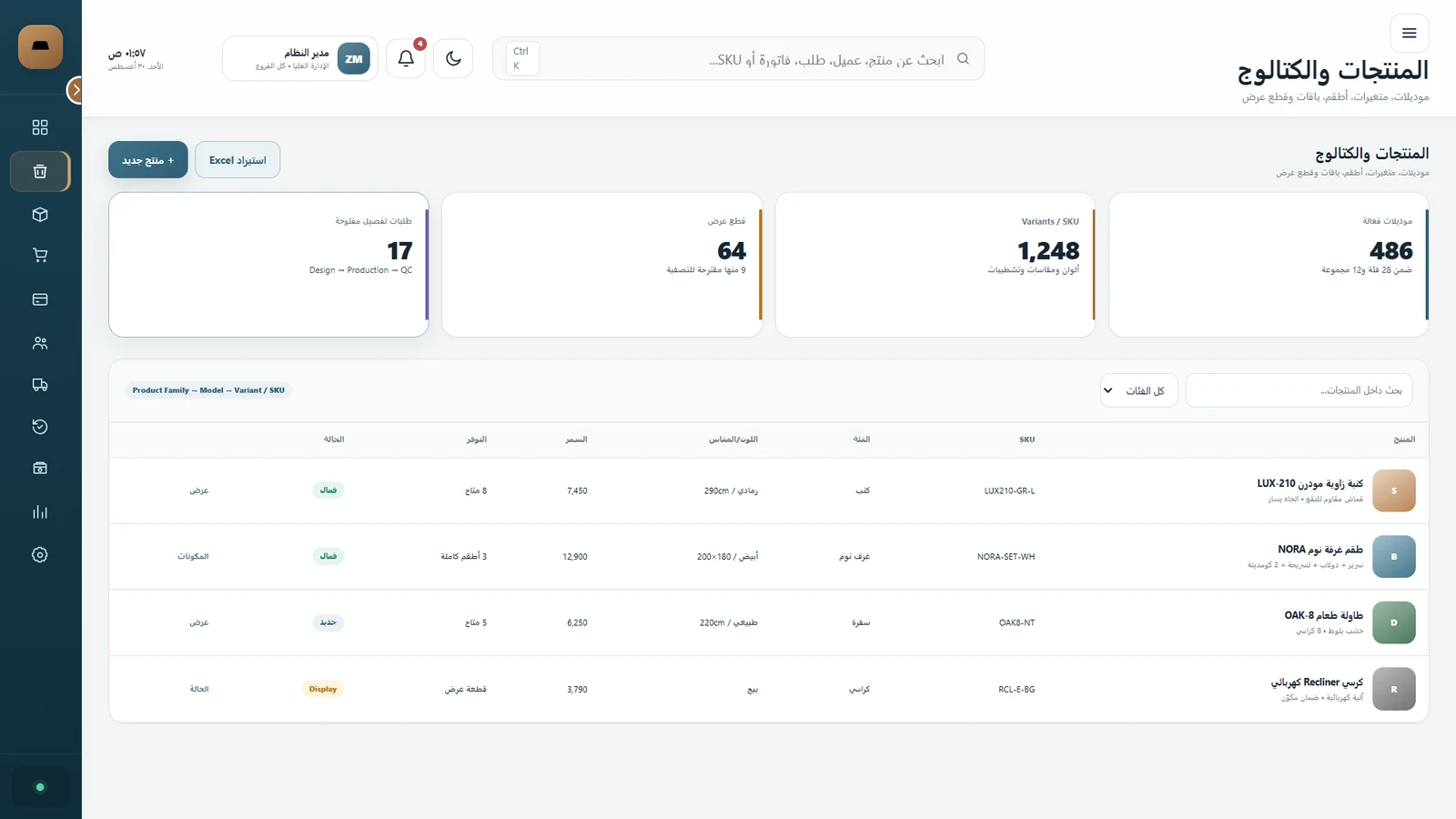Viewport: 1456px width, 819px height.
Task: Open the delivery truck icon in sidebar
Action: [x=40, y=385]
